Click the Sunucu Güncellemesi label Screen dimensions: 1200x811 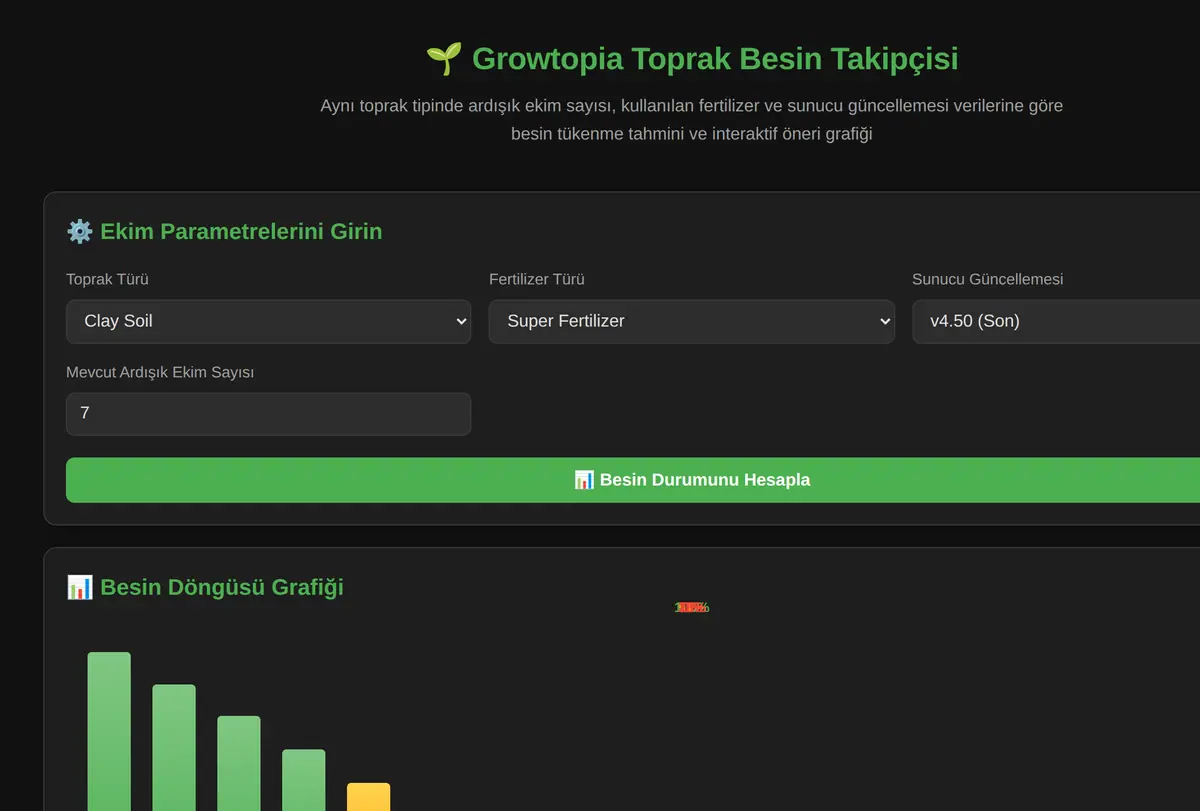[x=988, y=279]
